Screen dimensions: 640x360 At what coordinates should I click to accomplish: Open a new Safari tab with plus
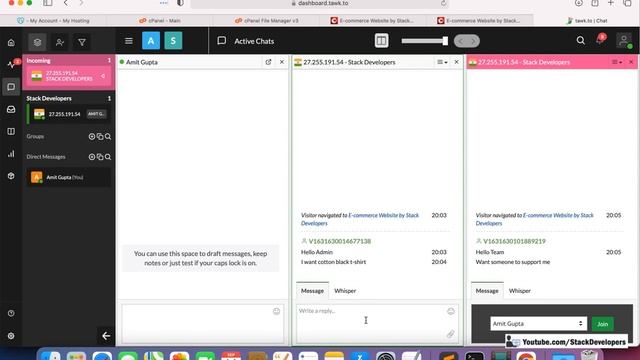[611, 3]
